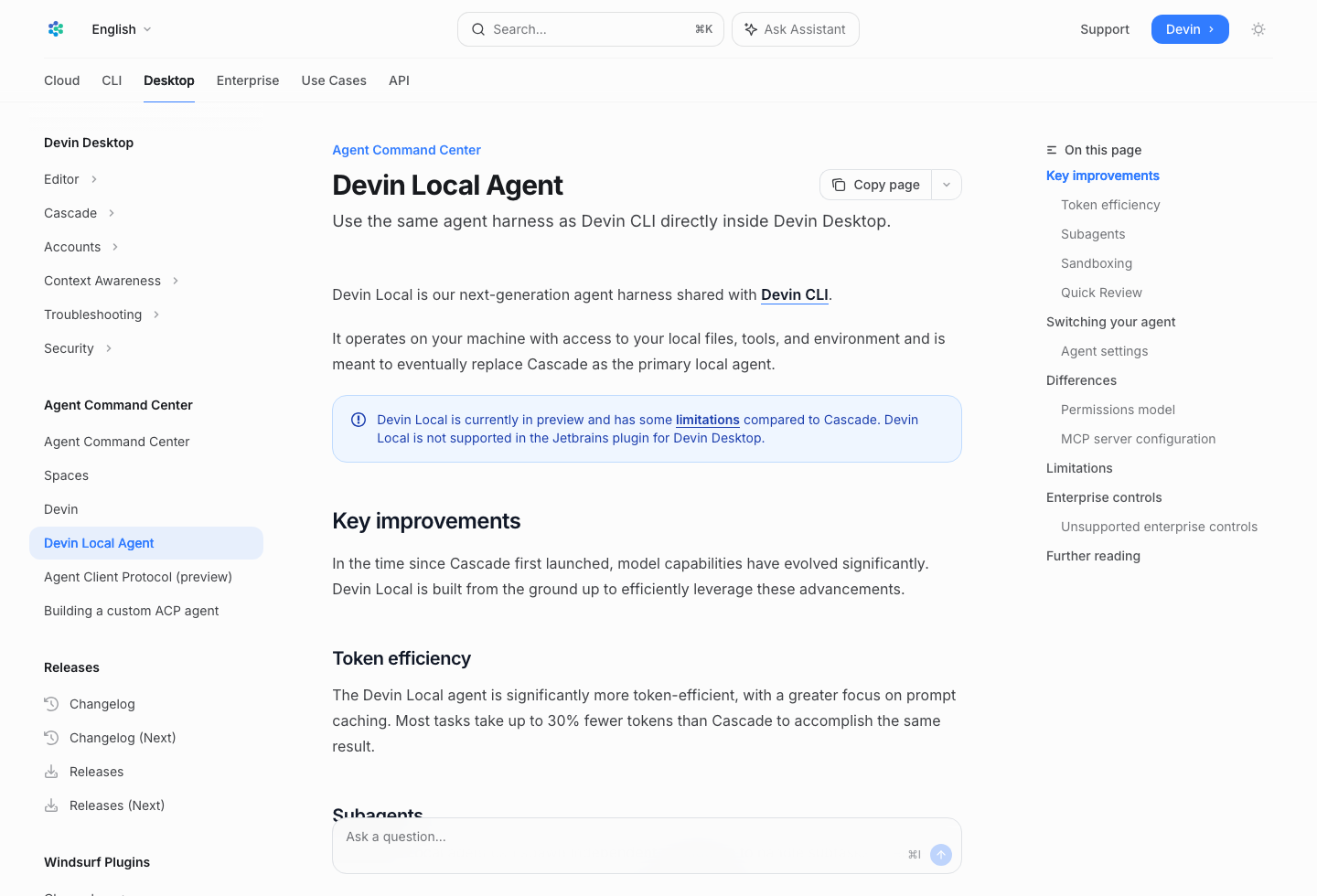The image size is (1317, 896).
Task: Jump to Quick Review in page outline
Action: pyautogui.click(x=1101, y=293)
